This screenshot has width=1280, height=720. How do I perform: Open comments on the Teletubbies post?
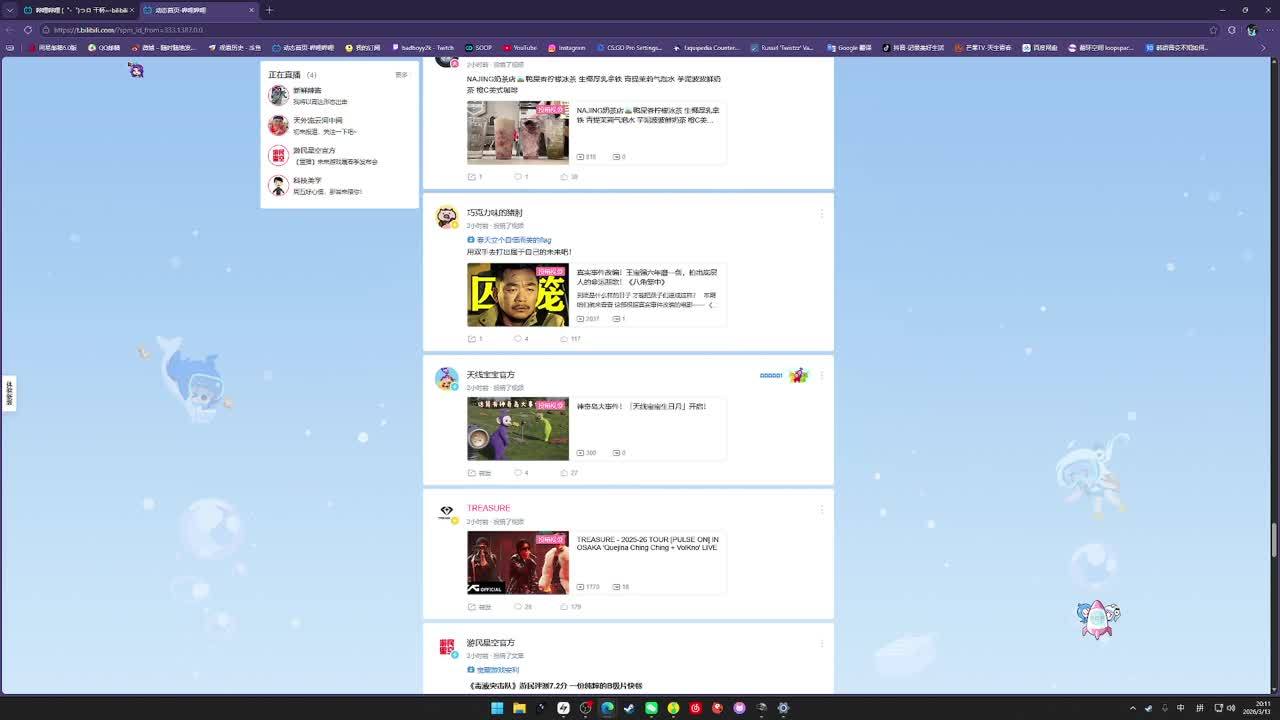point(520,473)
